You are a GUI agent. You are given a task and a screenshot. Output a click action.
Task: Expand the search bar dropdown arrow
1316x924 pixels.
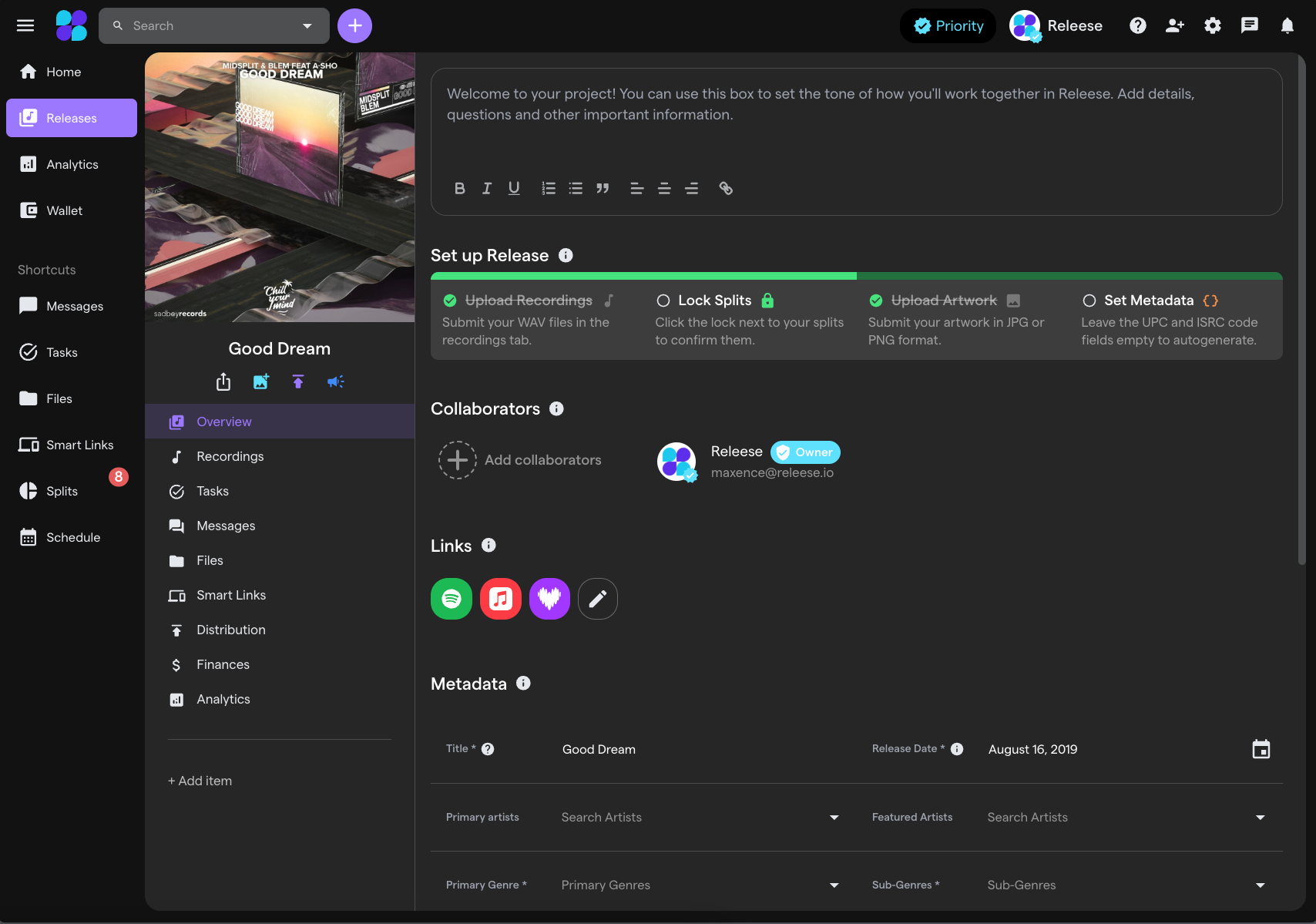[x=307, y=25]
